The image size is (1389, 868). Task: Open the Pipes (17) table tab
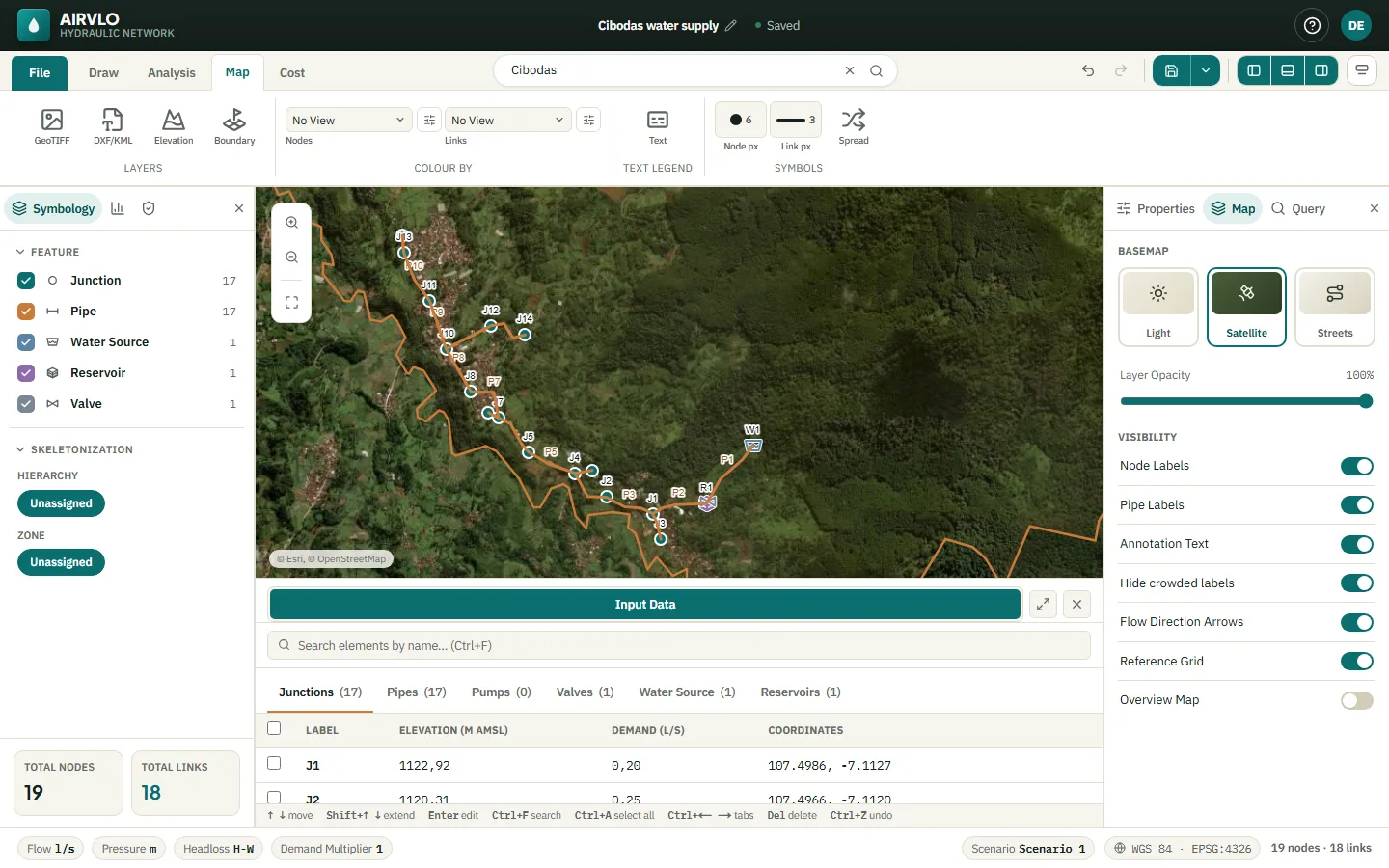point(417,692)
